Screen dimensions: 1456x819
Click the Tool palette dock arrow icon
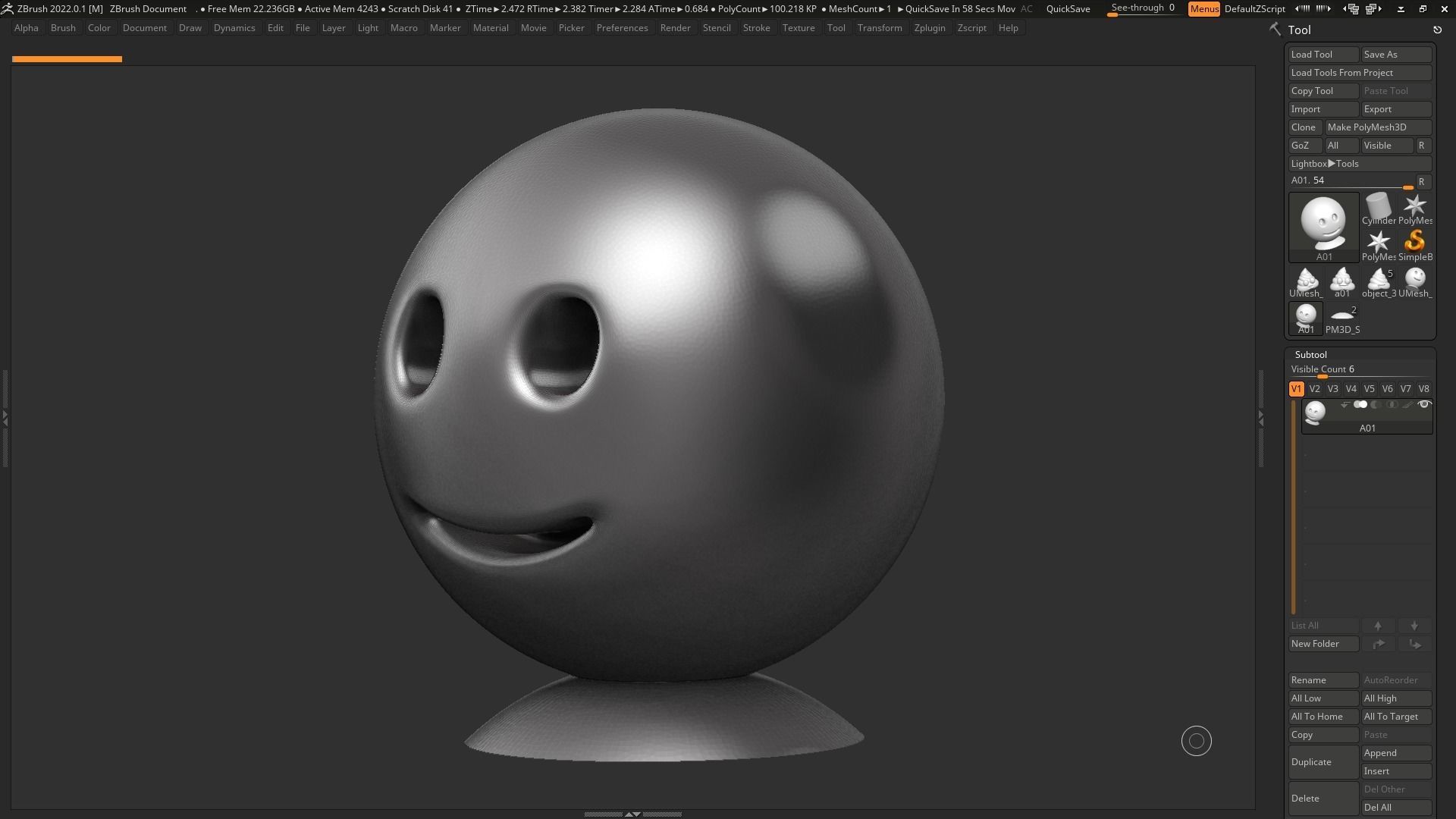tap(1437, 30)
